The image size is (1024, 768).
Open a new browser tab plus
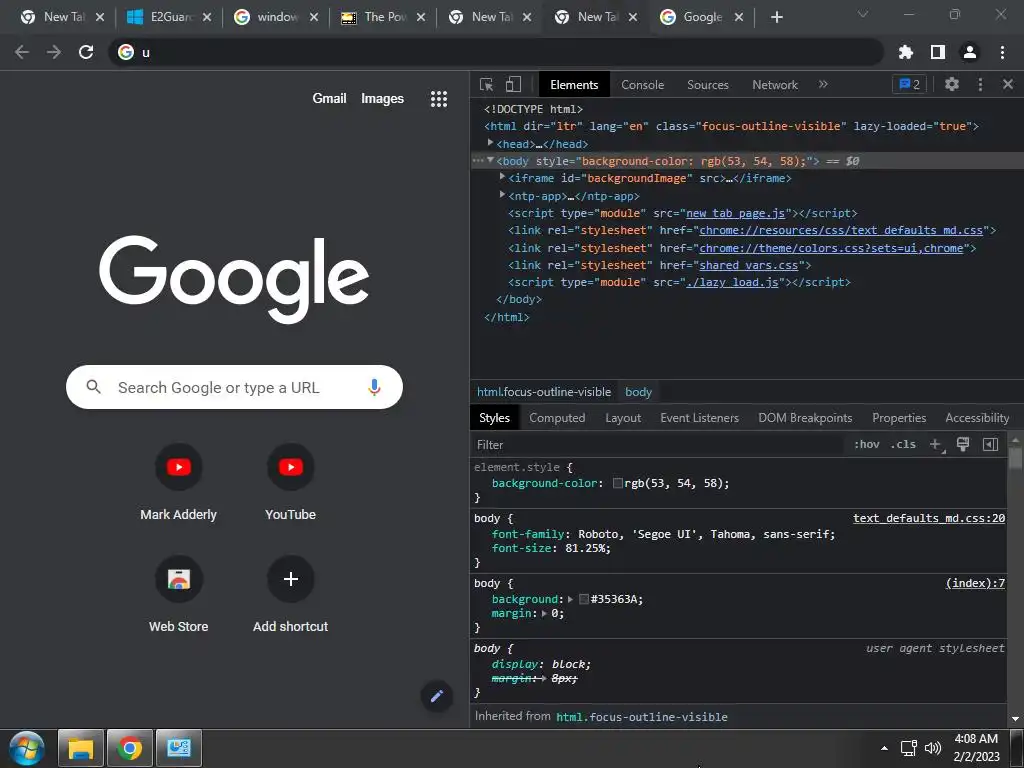point(776,18)
